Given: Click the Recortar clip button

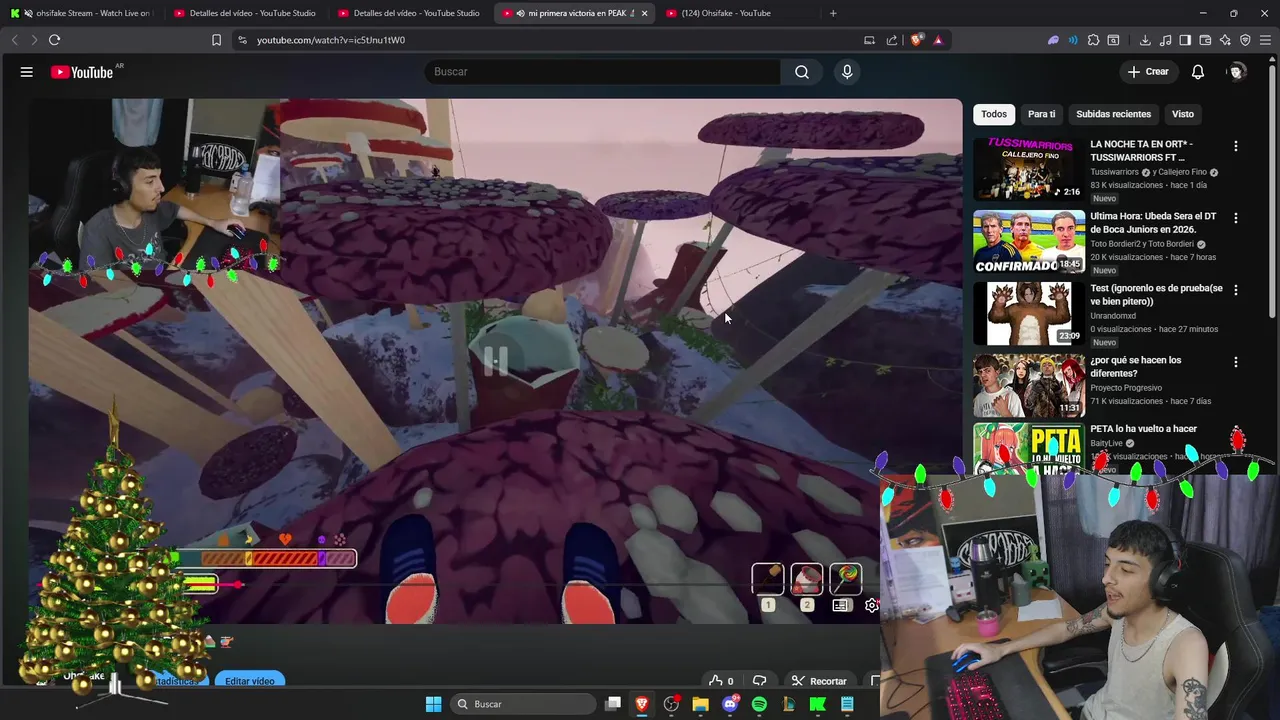Looking at the screenshot, I should pos(819,681).
